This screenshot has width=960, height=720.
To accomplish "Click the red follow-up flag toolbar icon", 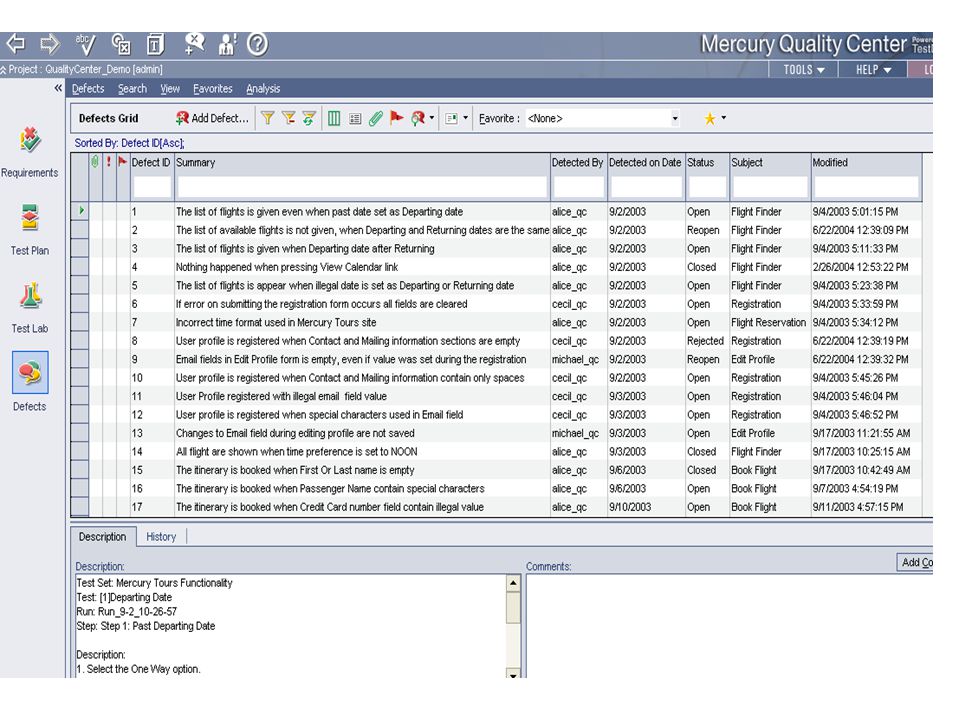I will click(397, 118).
